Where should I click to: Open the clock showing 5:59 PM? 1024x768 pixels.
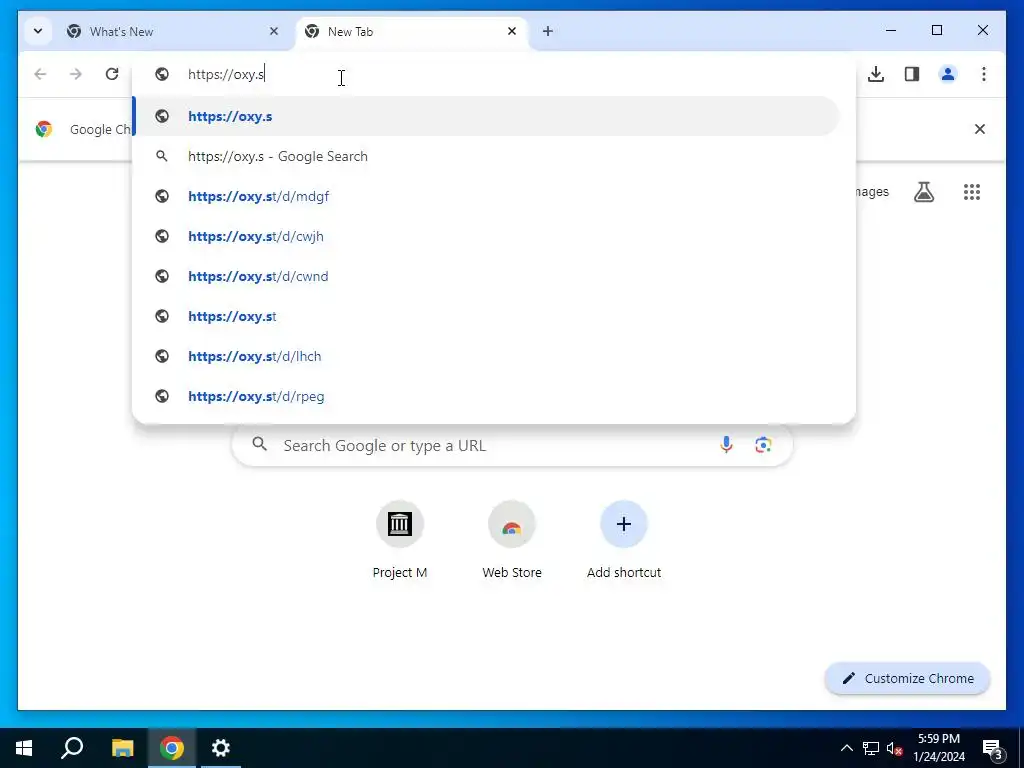click(x=938, y=748)
